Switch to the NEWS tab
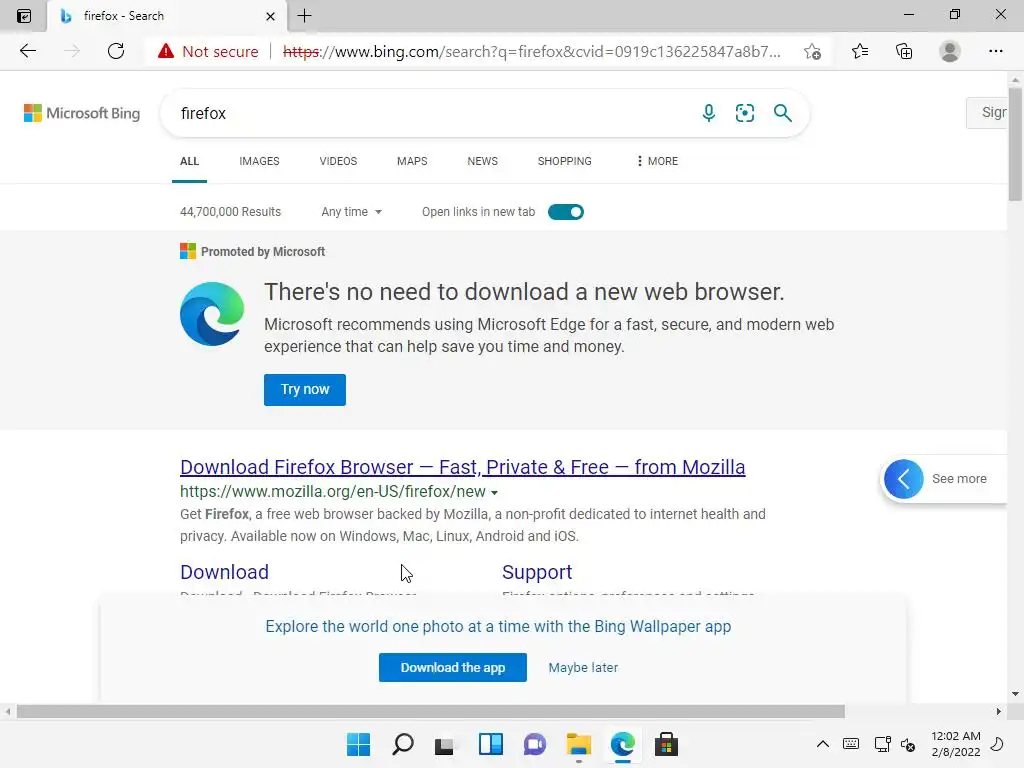Image resolution: width=1024 pixels, height=768 pixels. pyautogui.click(x=483, y=161)
